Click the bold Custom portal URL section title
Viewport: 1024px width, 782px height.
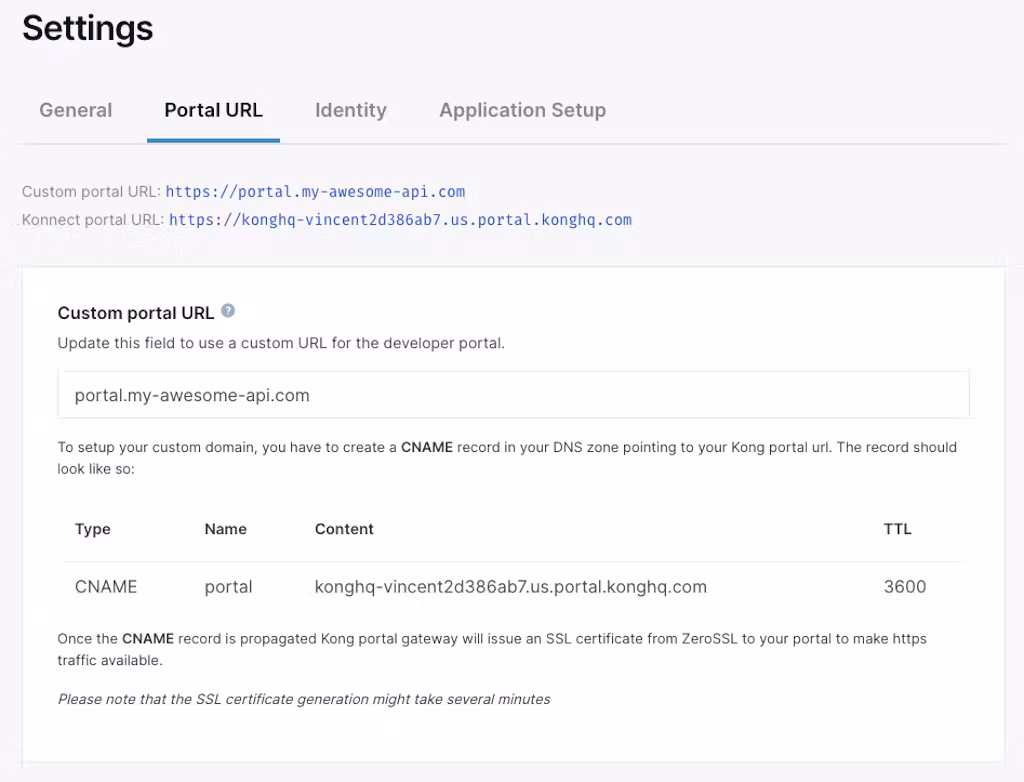(136, 313)
